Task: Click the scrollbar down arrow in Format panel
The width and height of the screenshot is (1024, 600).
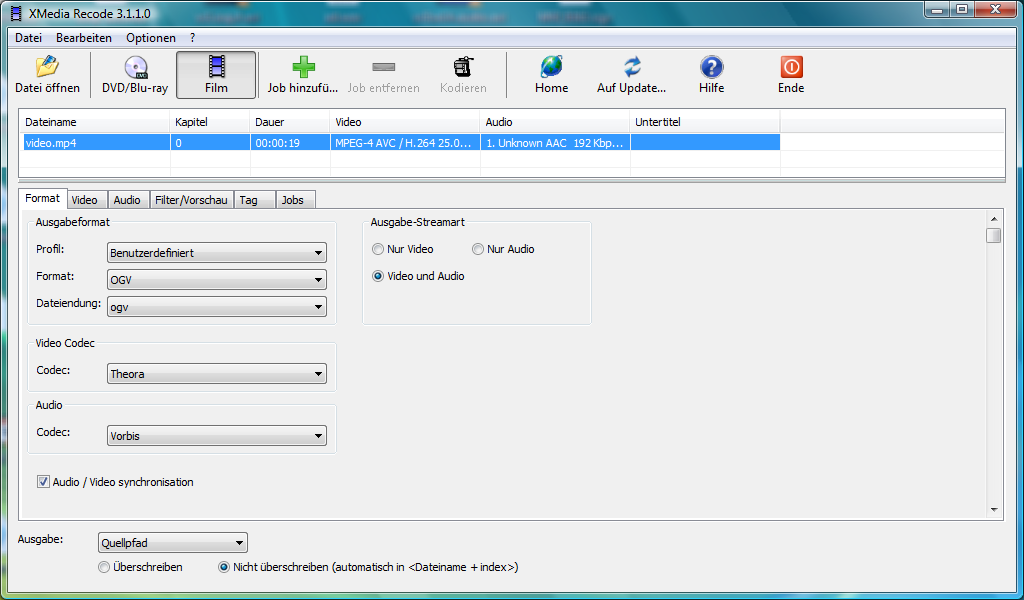Action: coord(994,510)
